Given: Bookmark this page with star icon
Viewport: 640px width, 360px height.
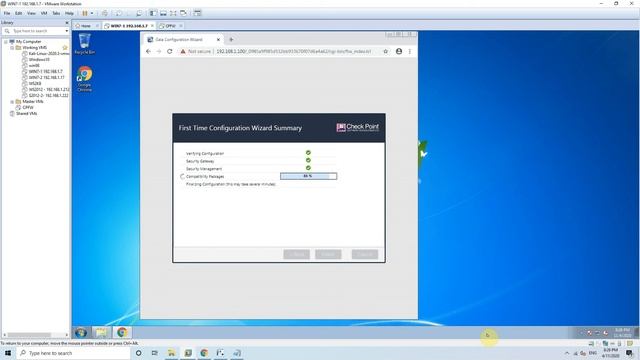Looking at the screenshot, I should [385, 51].
